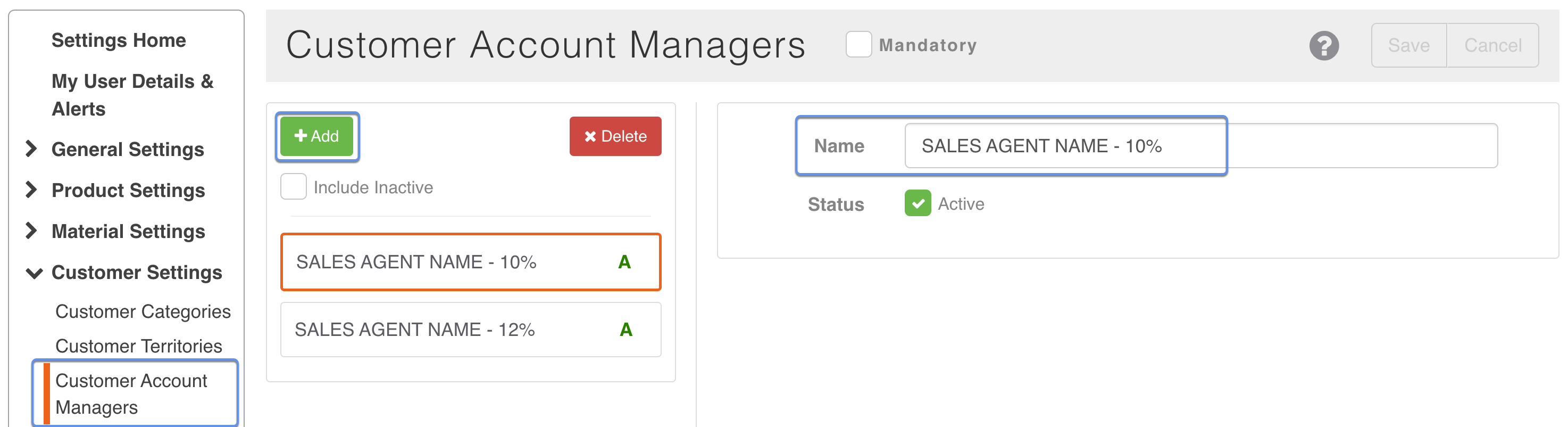Screen dimensions: 1568x427
Task: Click the active status 'A' on 10% agent
Action: pyautogui.click(x=624, y=262)
